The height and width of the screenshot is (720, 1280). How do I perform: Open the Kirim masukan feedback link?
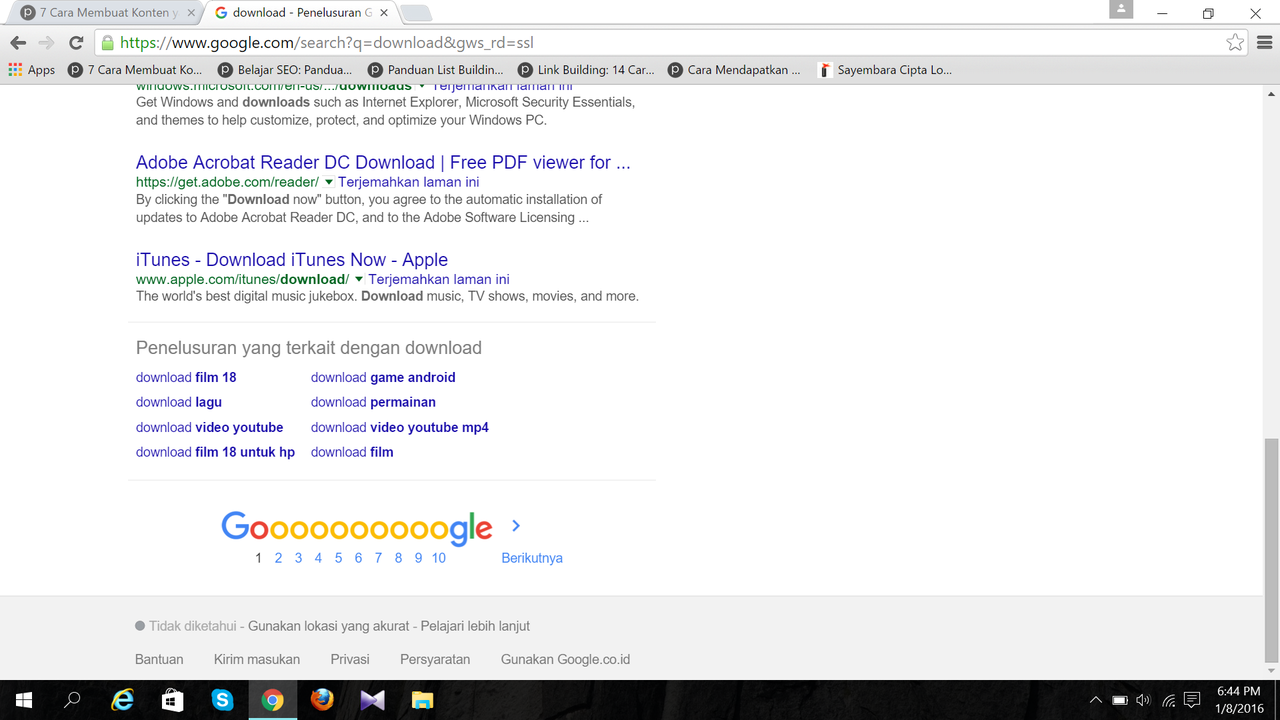pyautogui.click(x=257, y=659)
